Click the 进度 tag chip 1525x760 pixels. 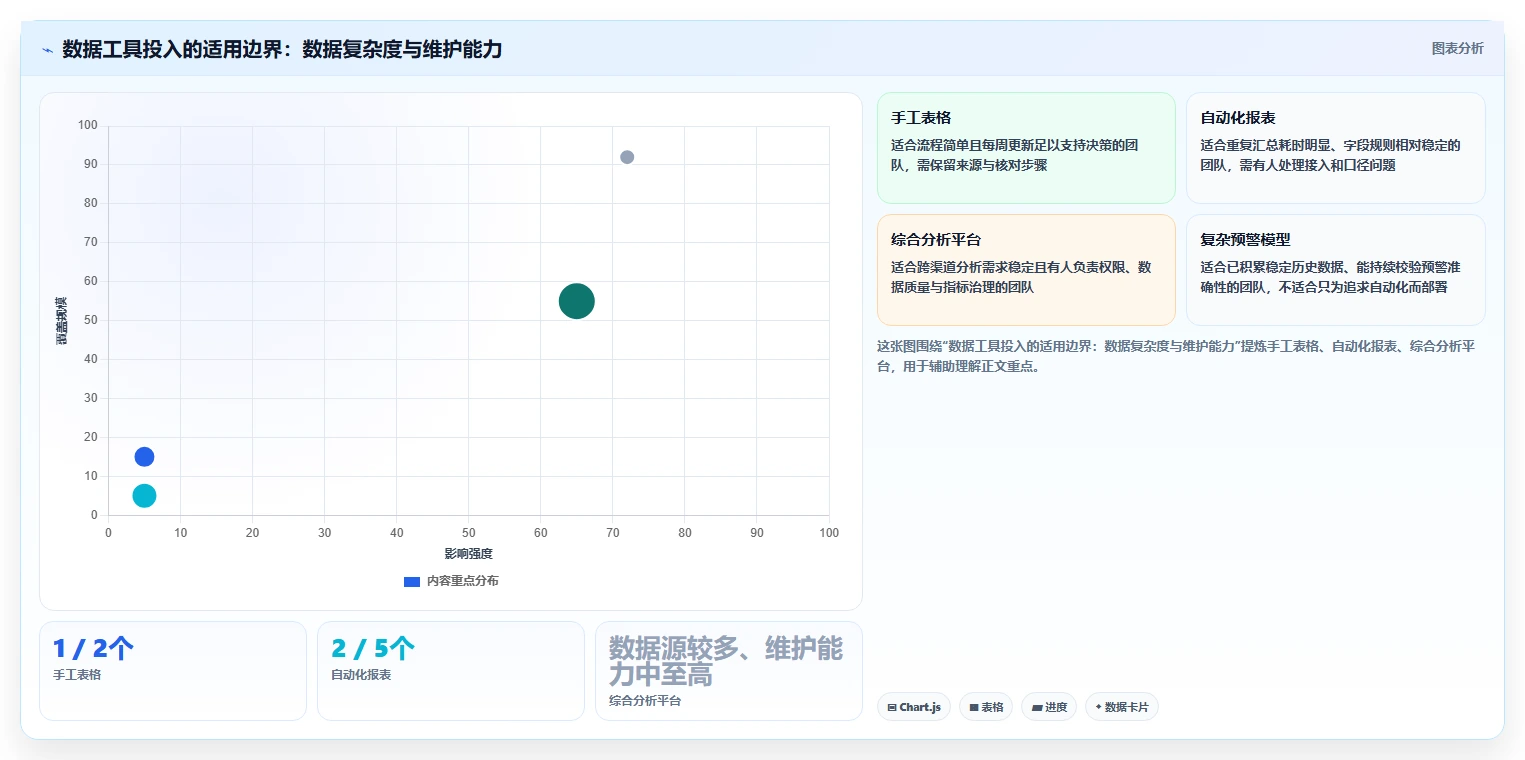[1049, 707]
